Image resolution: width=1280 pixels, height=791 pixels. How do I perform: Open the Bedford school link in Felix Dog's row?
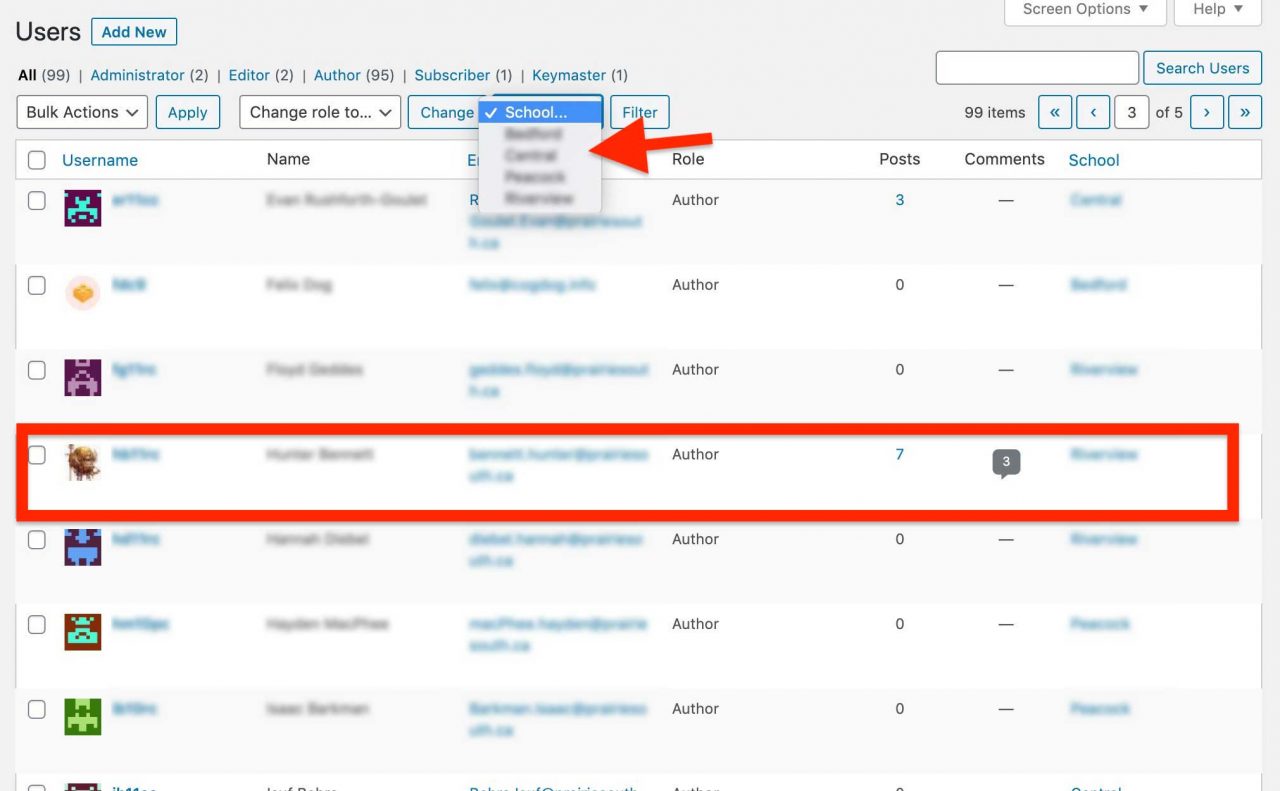(x=1098, y=285)
